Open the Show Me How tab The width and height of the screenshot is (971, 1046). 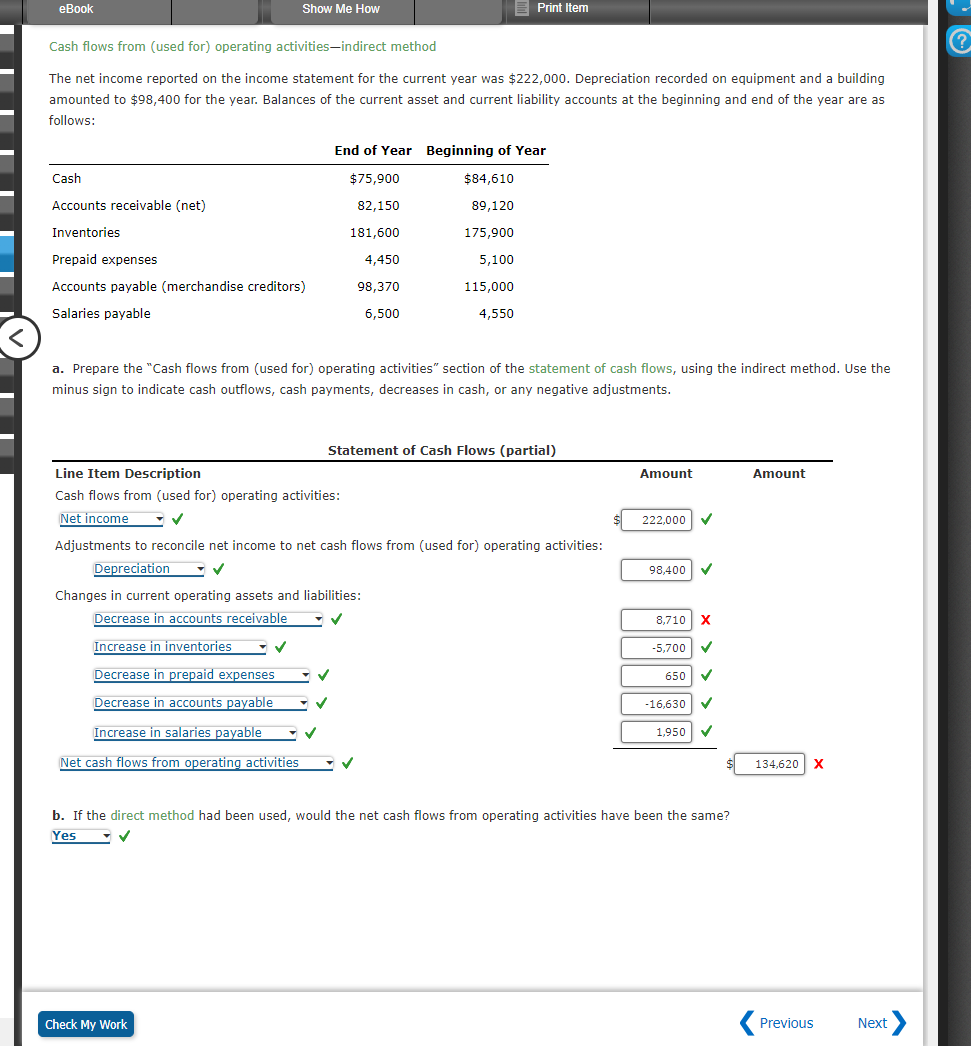click(341, 10)
